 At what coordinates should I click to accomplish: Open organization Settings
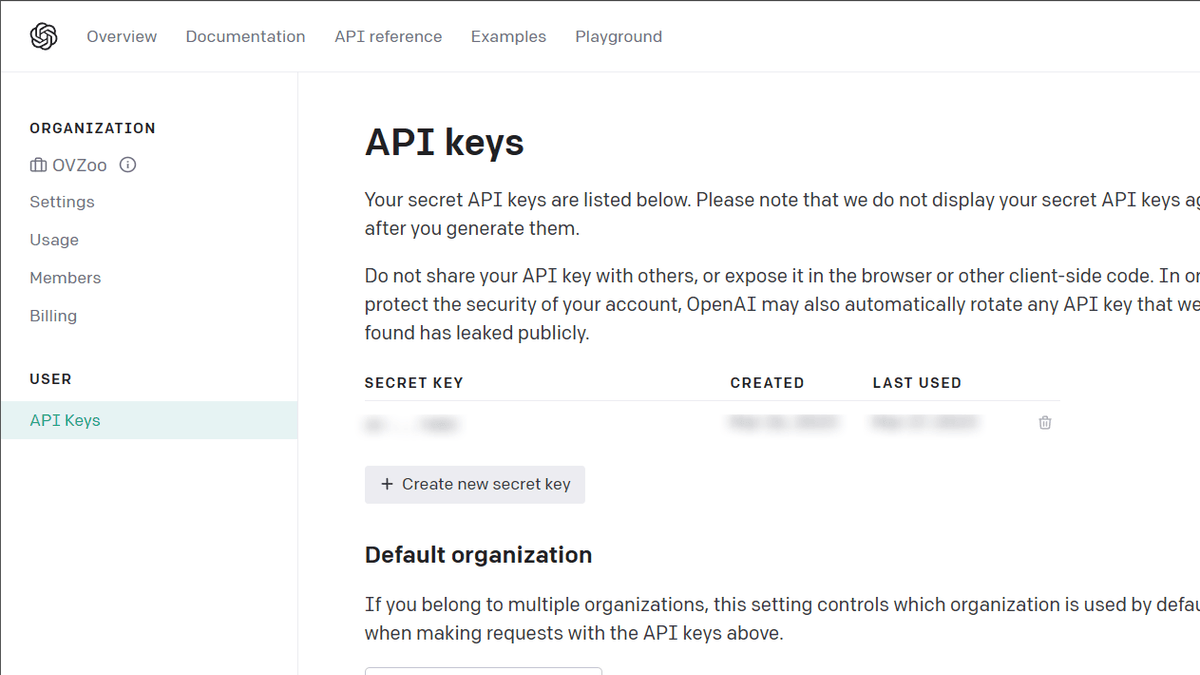pos(62,201)
